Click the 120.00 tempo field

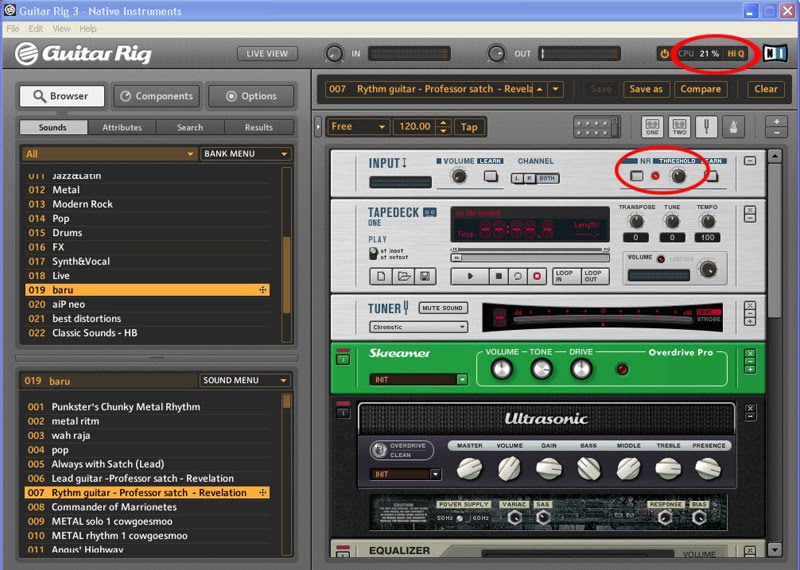tap(414, 127)
